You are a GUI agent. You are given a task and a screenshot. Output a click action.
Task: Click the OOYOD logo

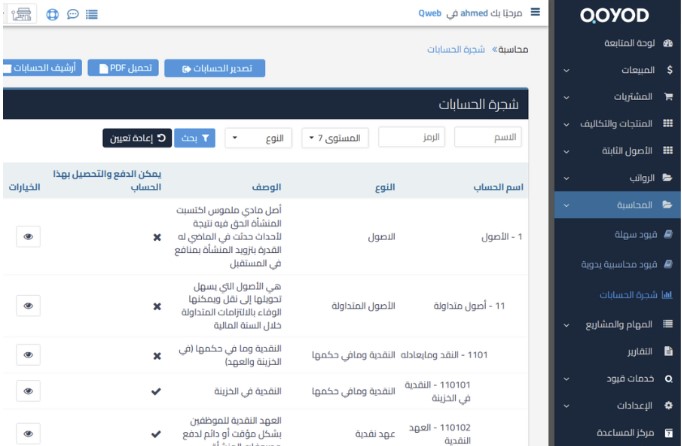(x=614, y=16)
